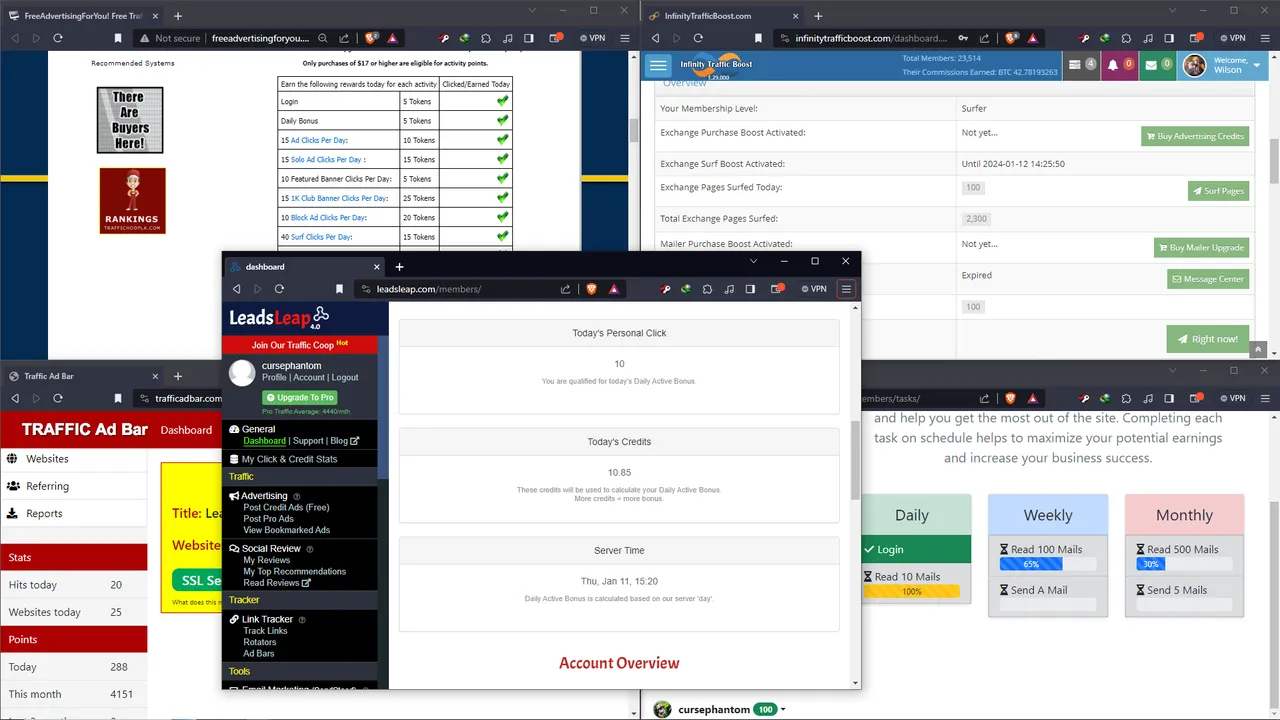Screen dimensions: 1280x720
Task: Click Not secure warning in FreeAdvertisingForYou window
Action: point(169,38)
